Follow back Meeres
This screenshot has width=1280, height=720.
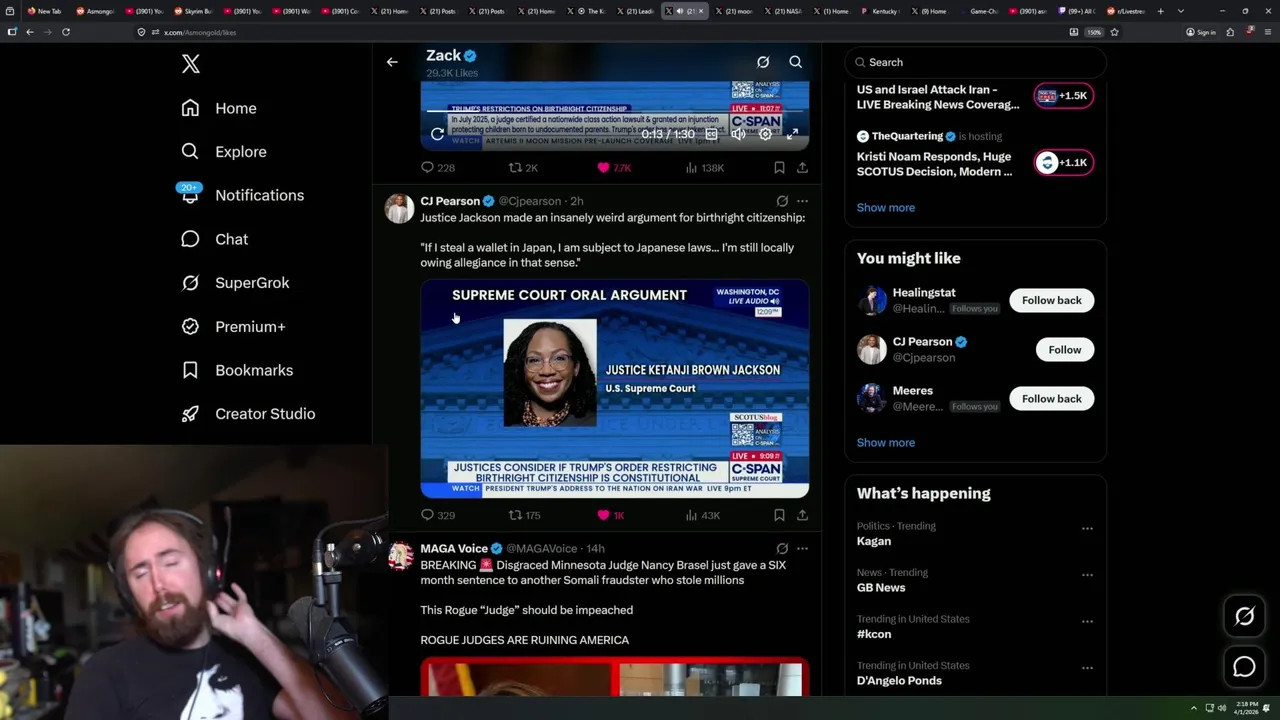[x=1051, y=398]
